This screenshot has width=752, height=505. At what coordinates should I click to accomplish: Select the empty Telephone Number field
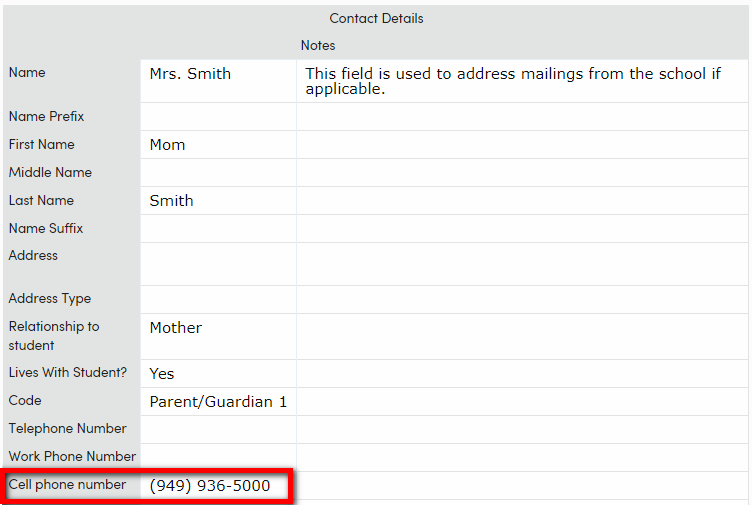(218, 430)
